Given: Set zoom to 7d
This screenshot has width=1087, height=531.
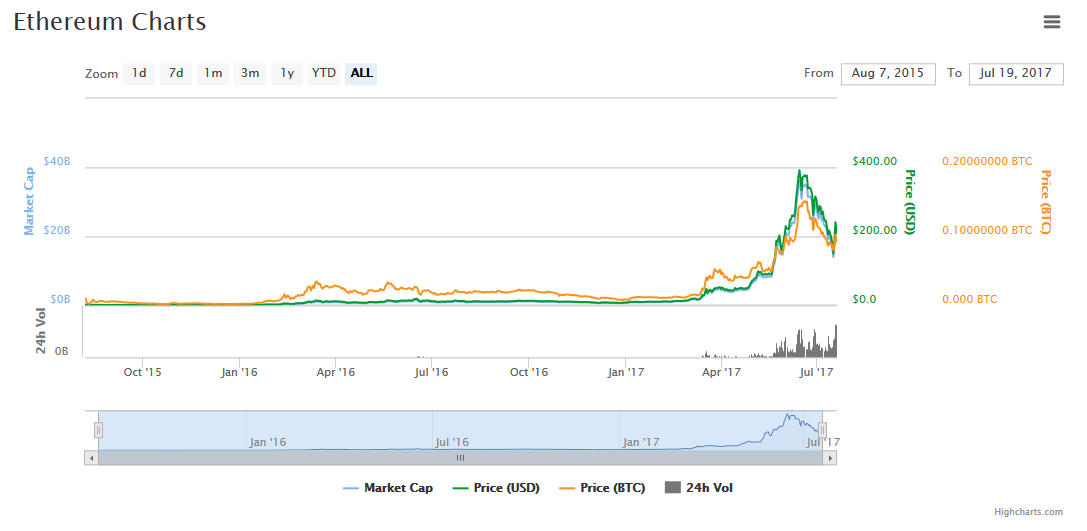Looking at the screenshot, I should (x=176, y=73).
